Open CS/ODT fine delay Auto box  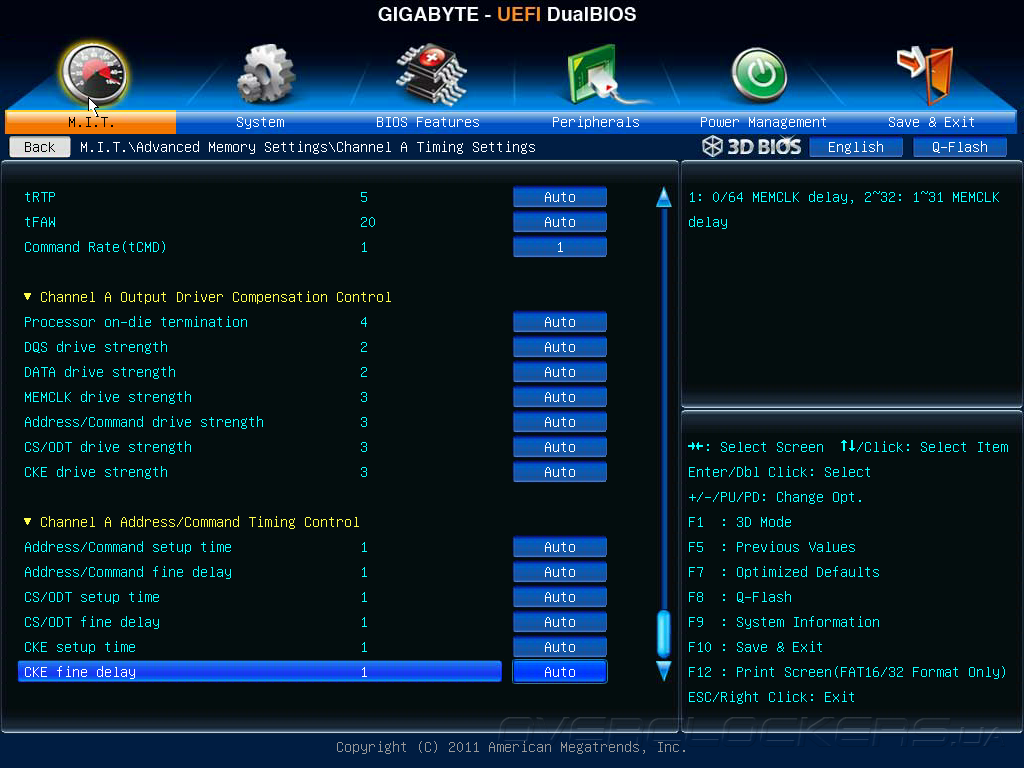coord(560,622)
